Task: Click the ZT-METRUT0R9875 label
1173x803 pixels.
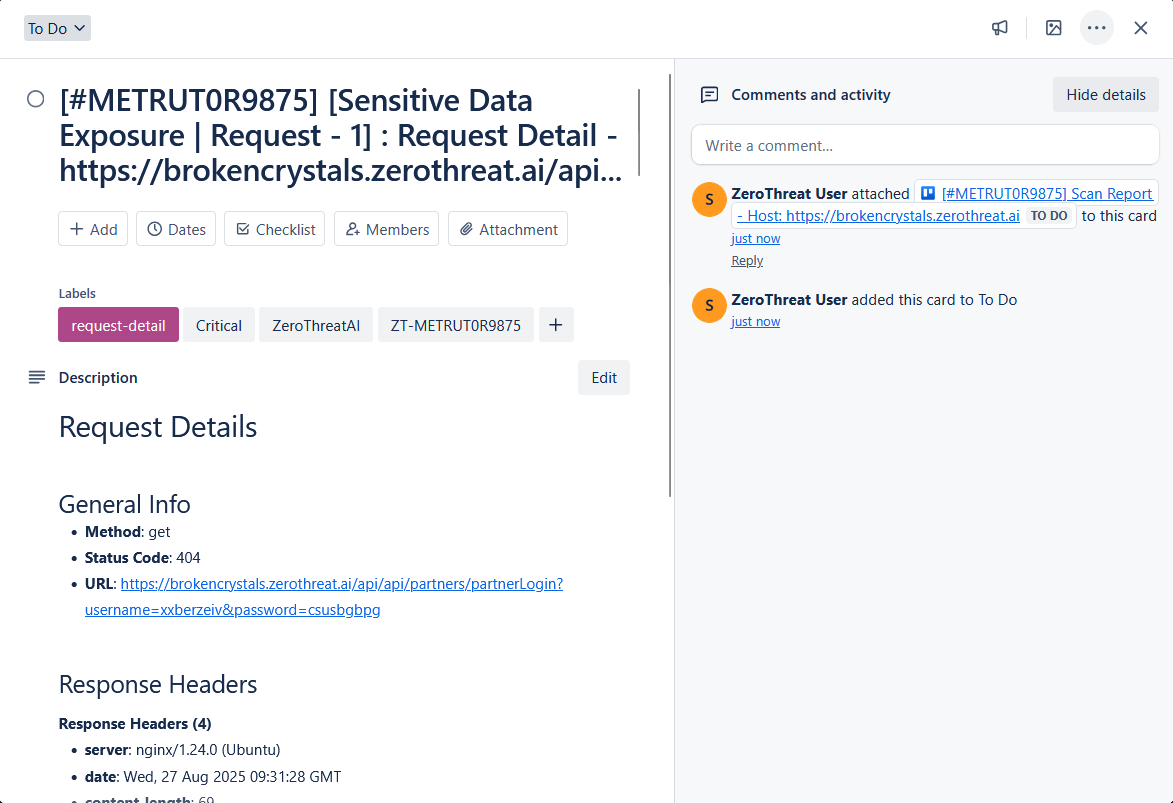Action: (x=455, y=325)
